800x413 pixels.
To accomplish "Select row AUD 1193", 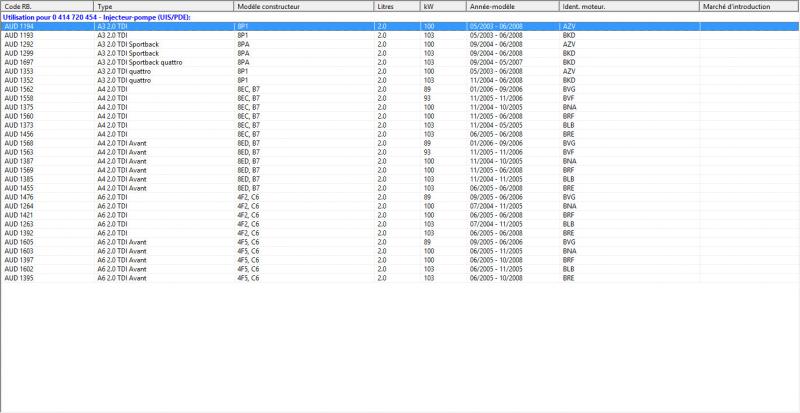I will click(x=400, y=35).
